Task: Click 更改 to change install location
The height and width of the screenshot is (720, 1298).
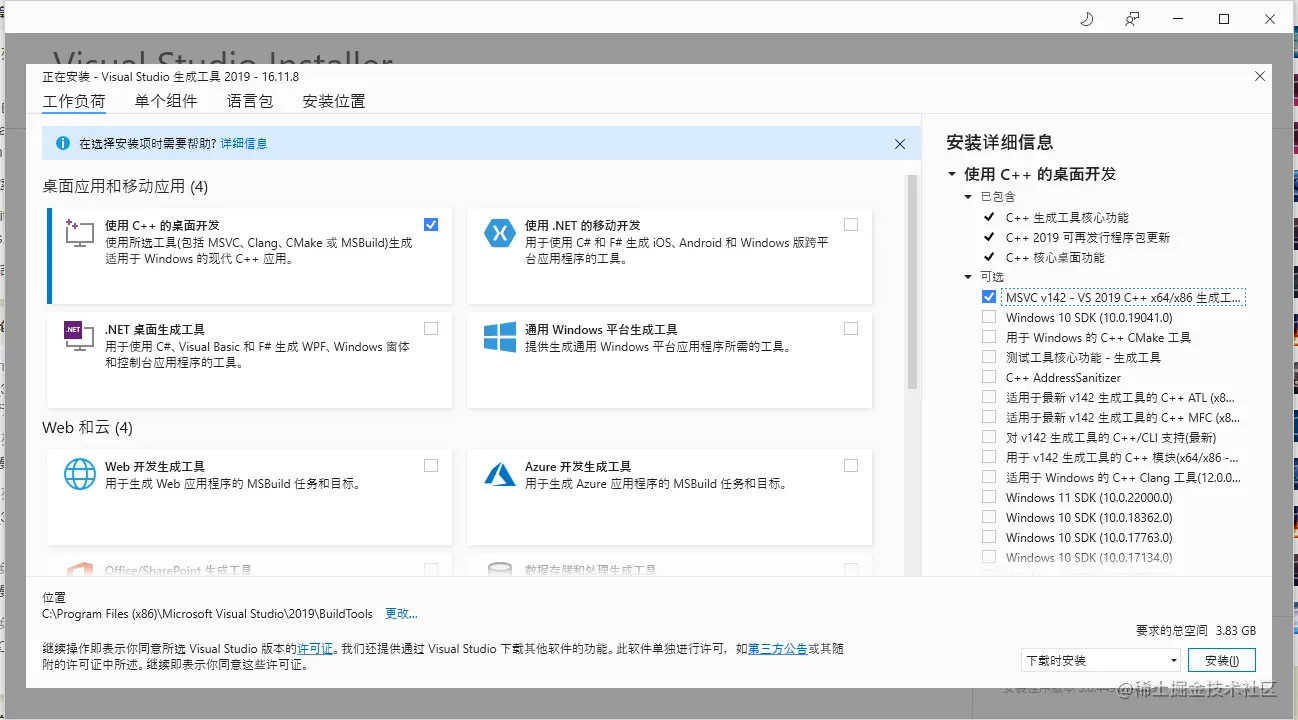Action: 401,614
